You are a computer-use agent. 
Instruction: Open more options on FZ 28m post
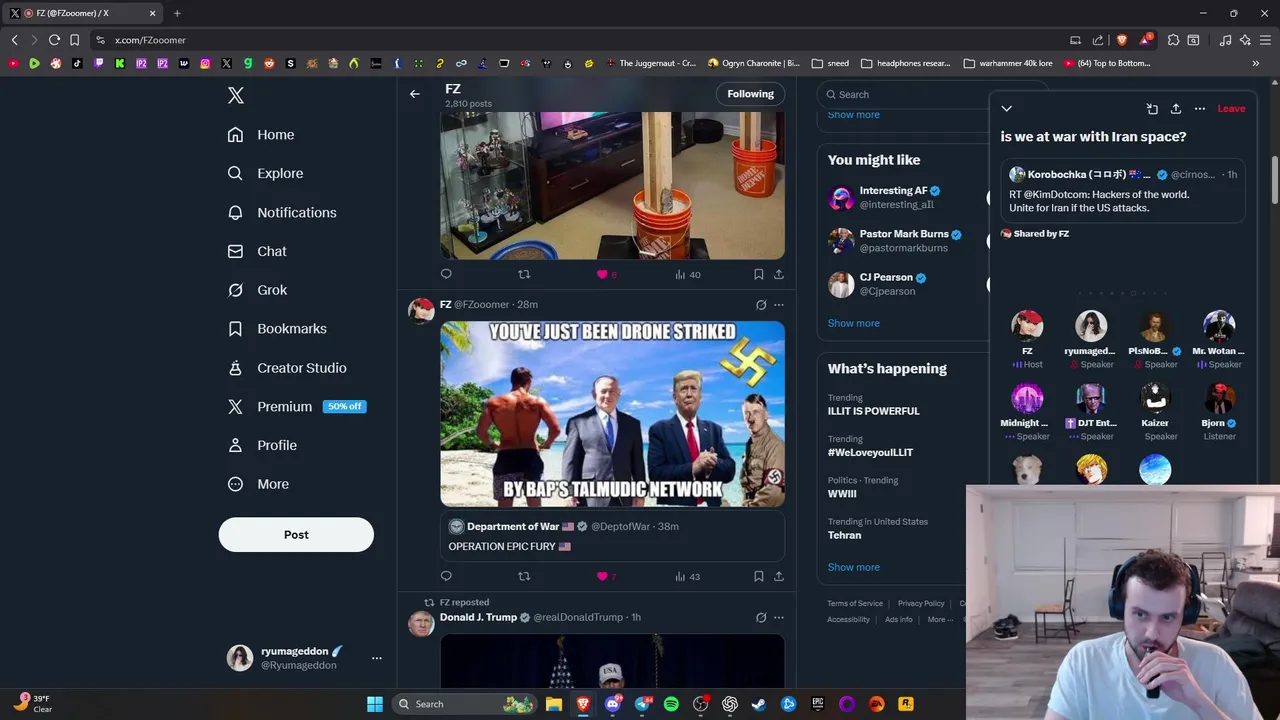coord(779,305)
